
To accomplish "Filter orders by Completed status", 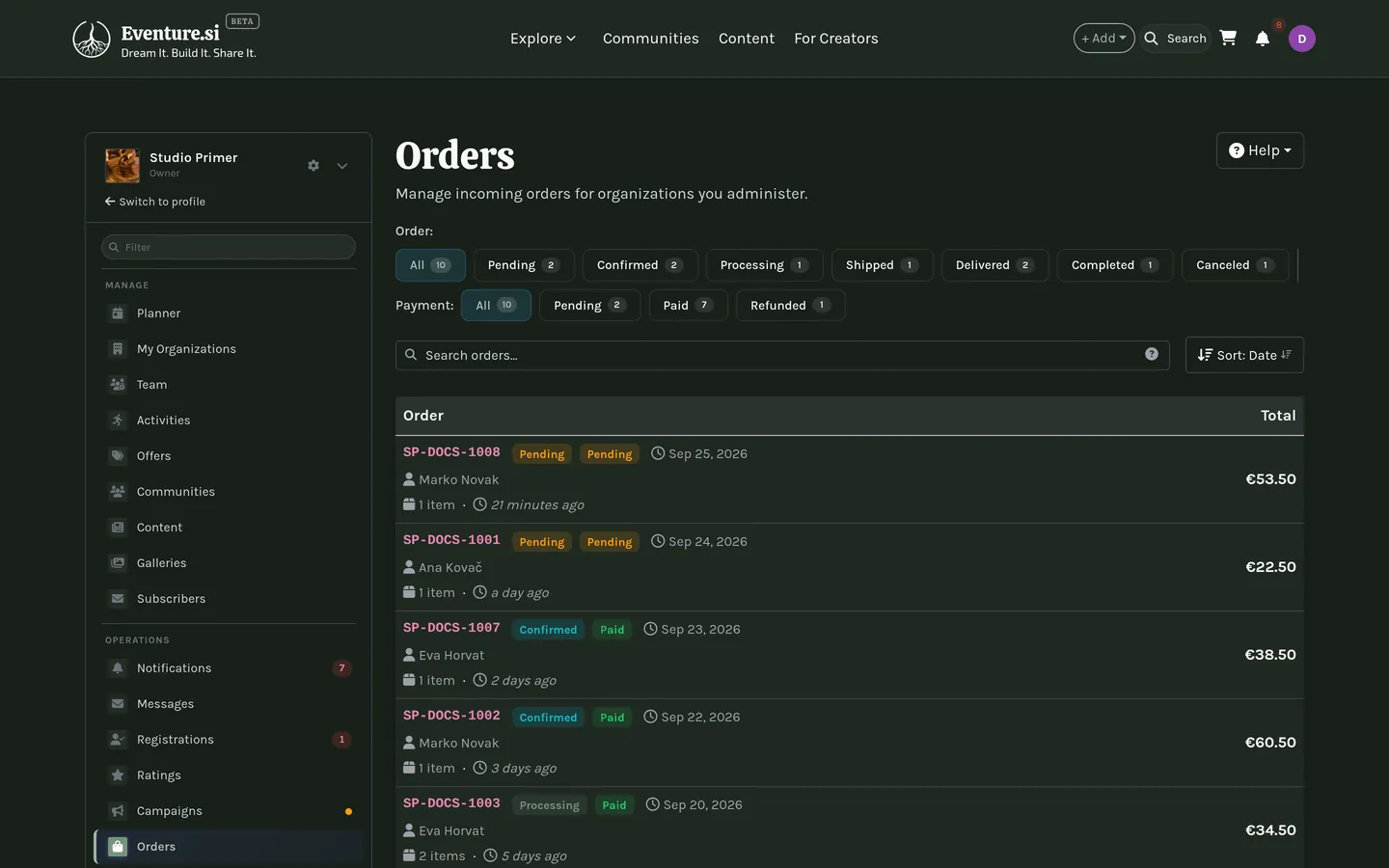I will tap(1115, 265).
